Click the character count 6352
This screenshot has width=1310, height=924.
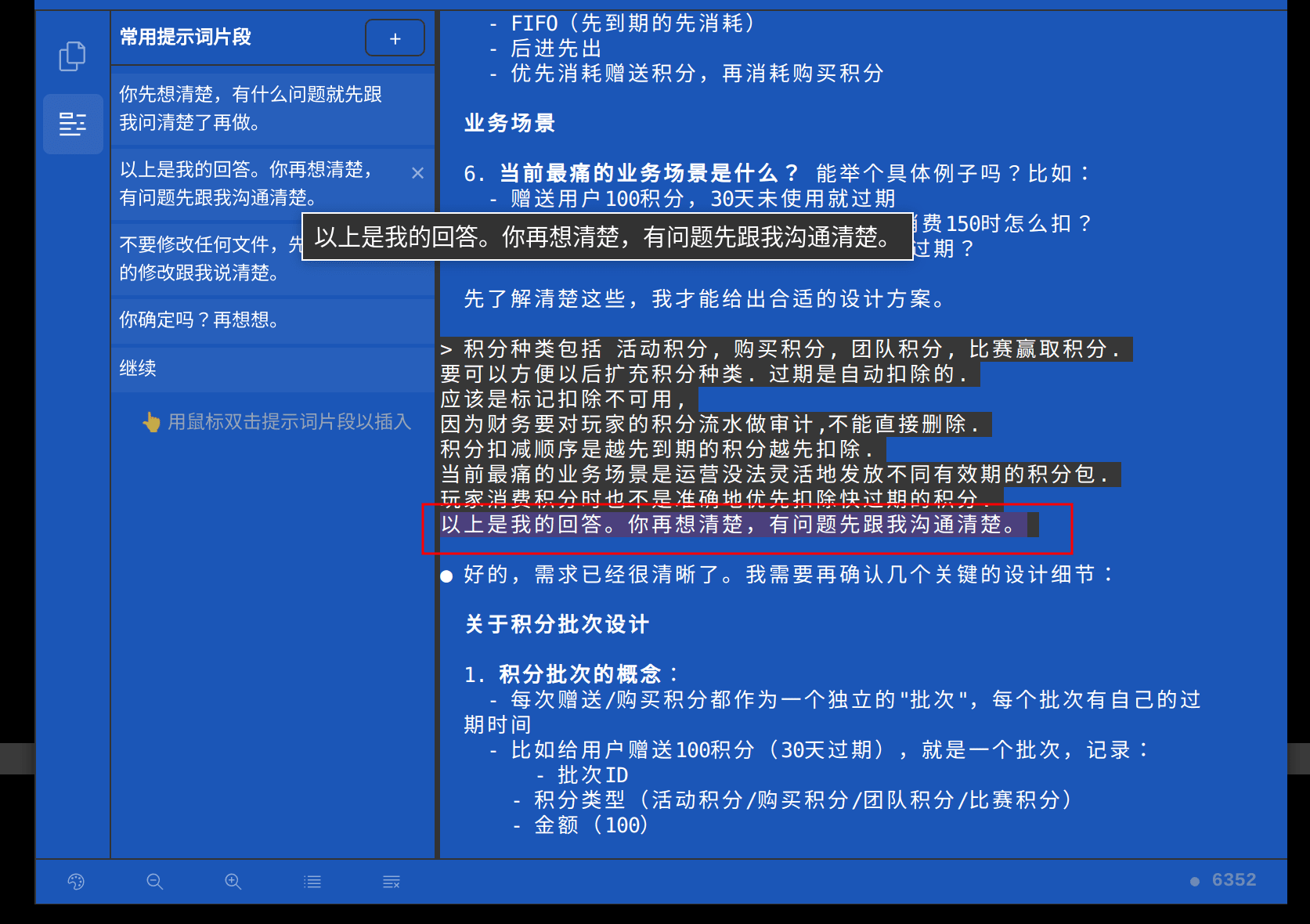tap(1235, 880)
